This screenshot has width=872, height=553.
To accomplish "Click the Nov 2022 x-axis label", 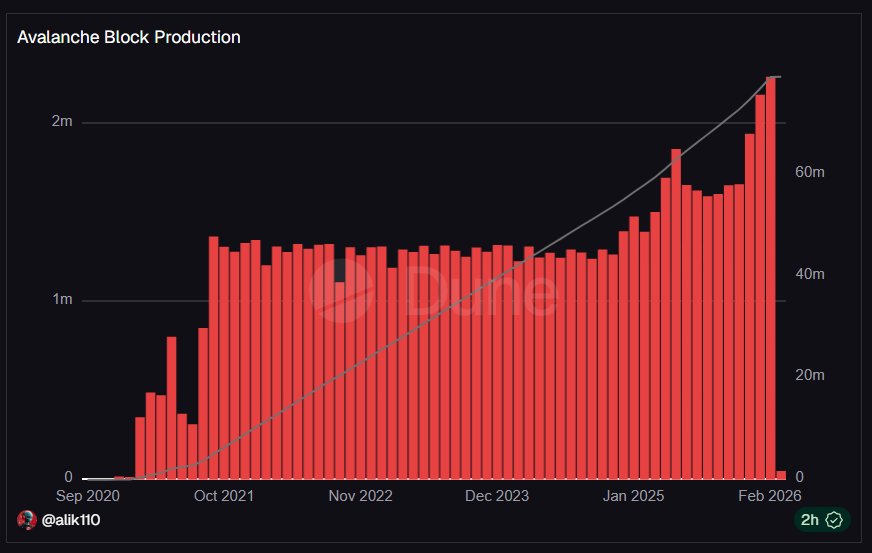I will click(360, 495).
